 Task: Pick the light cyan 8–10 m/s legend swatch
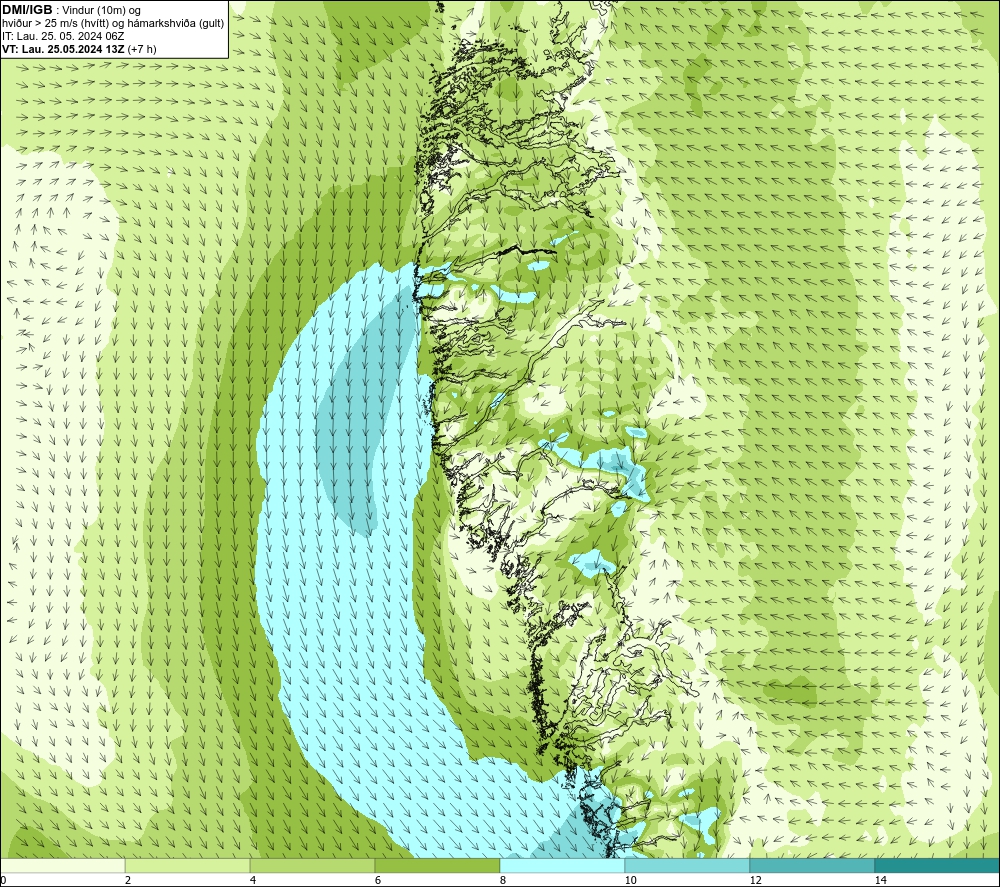click(x=562, y=865)
